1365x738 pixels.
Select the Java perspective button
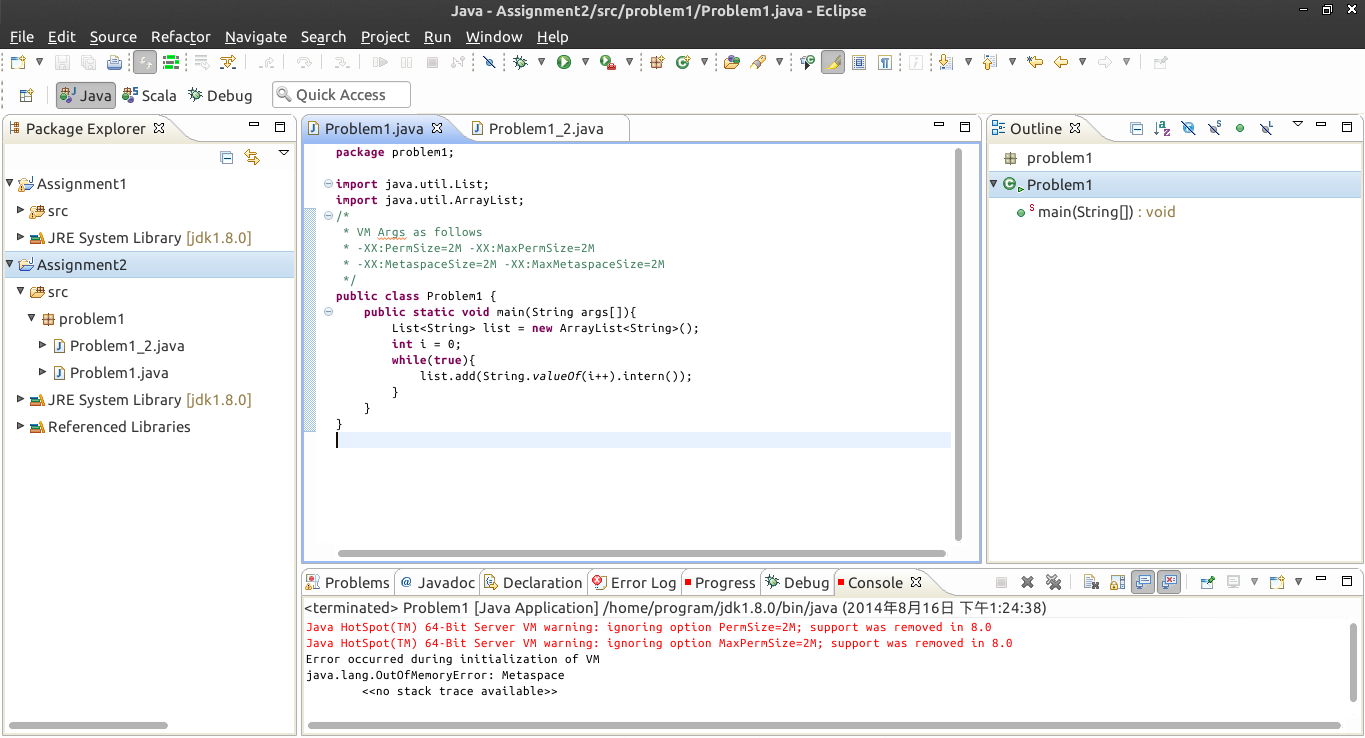pyautogui.click(x=85, y=95)
